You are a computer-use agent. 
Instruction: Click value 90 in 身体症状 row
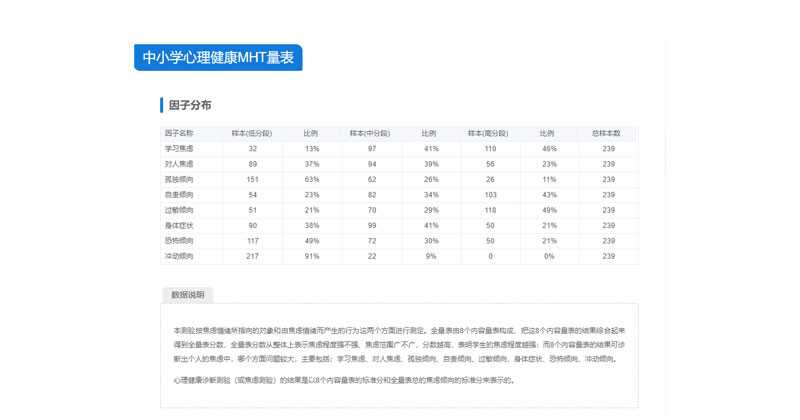tap(253, 225)
